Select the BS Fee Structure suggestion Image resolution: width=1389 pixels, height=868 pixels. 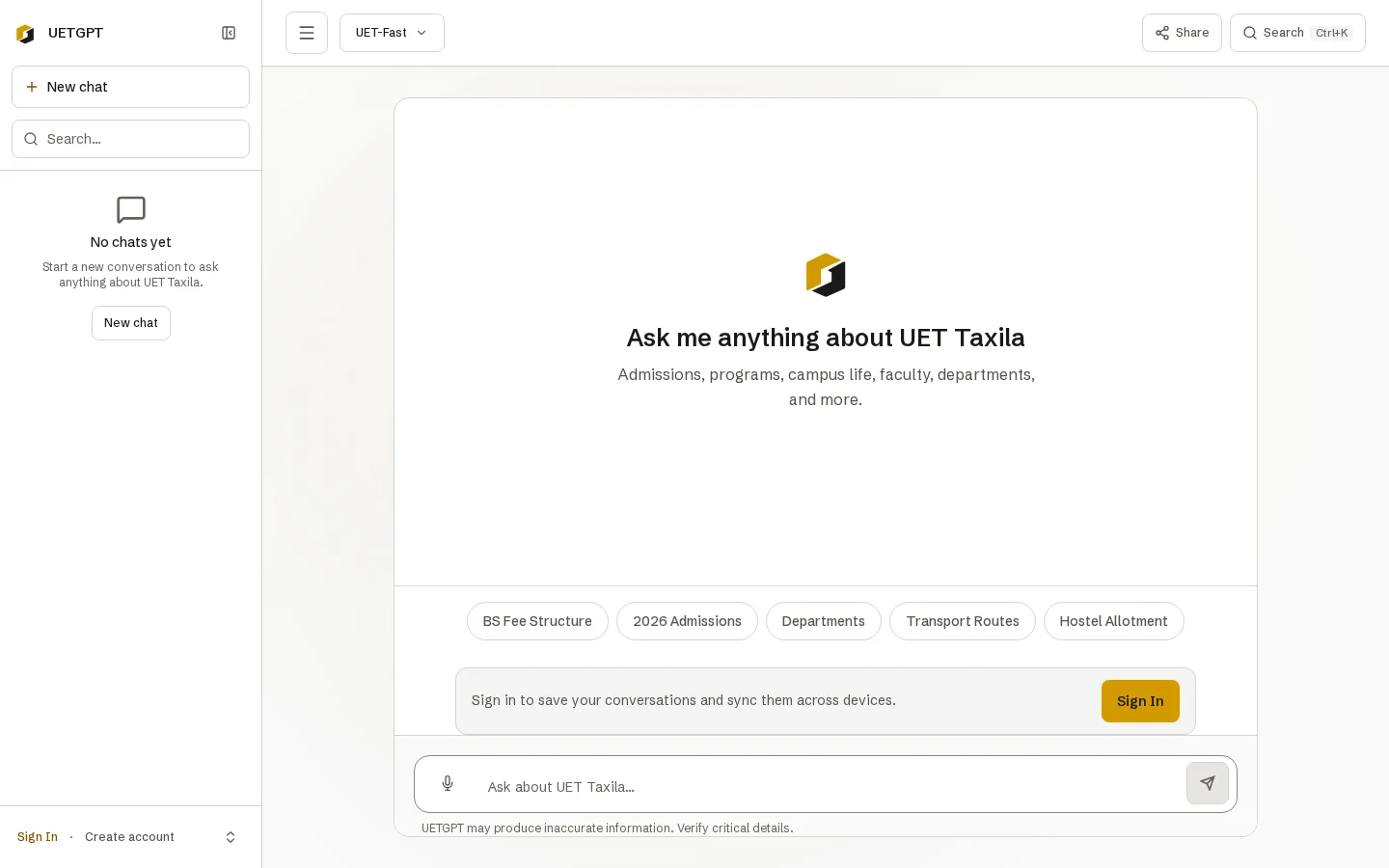tap(537, 621)
